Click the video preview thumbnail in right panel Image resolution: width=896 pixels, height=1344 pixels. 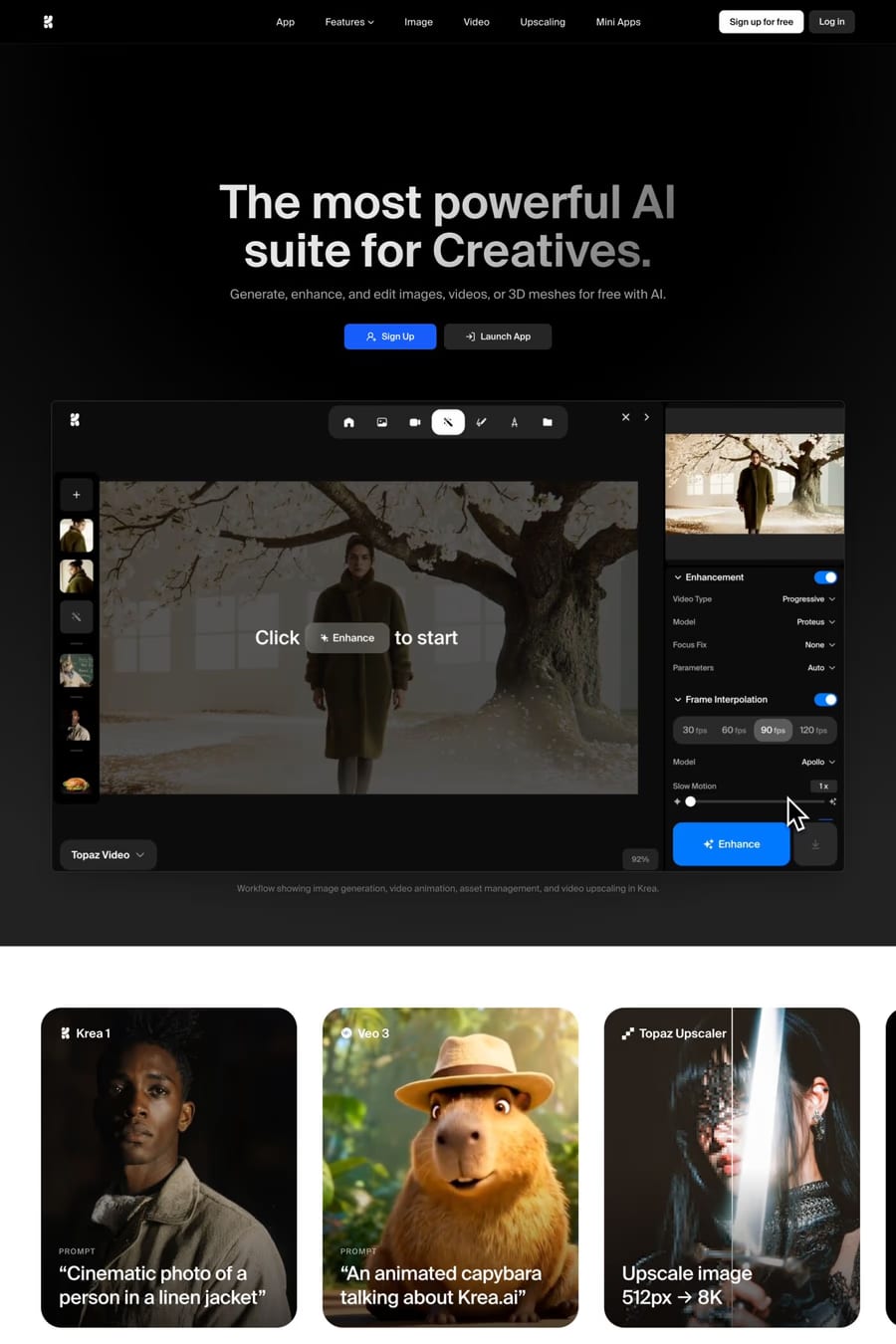755,484
